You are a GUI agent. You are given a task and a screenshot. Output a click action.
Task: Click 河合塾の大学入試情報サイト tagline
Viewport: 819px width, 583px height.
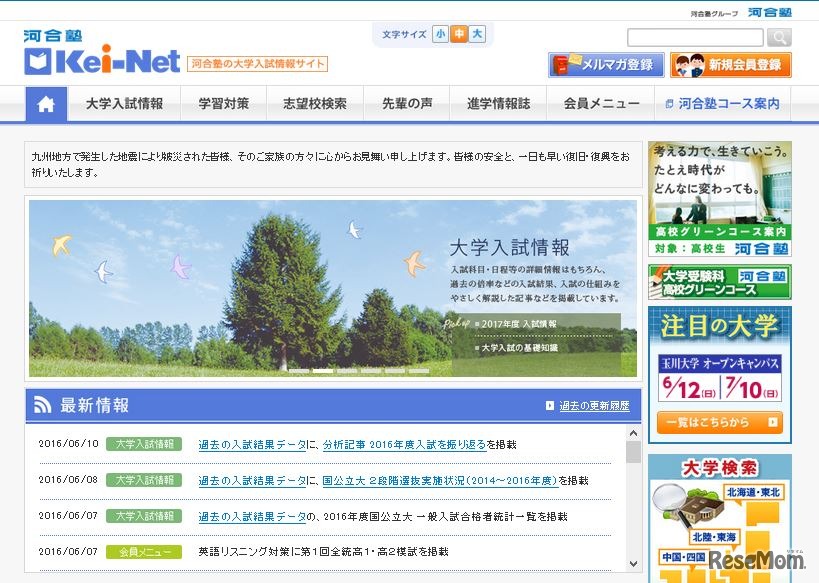[x=258, y=64]
